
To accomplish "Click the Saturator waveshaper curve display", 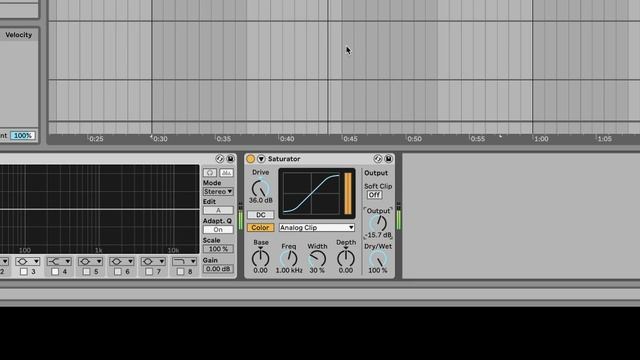I will pos(311,193).
